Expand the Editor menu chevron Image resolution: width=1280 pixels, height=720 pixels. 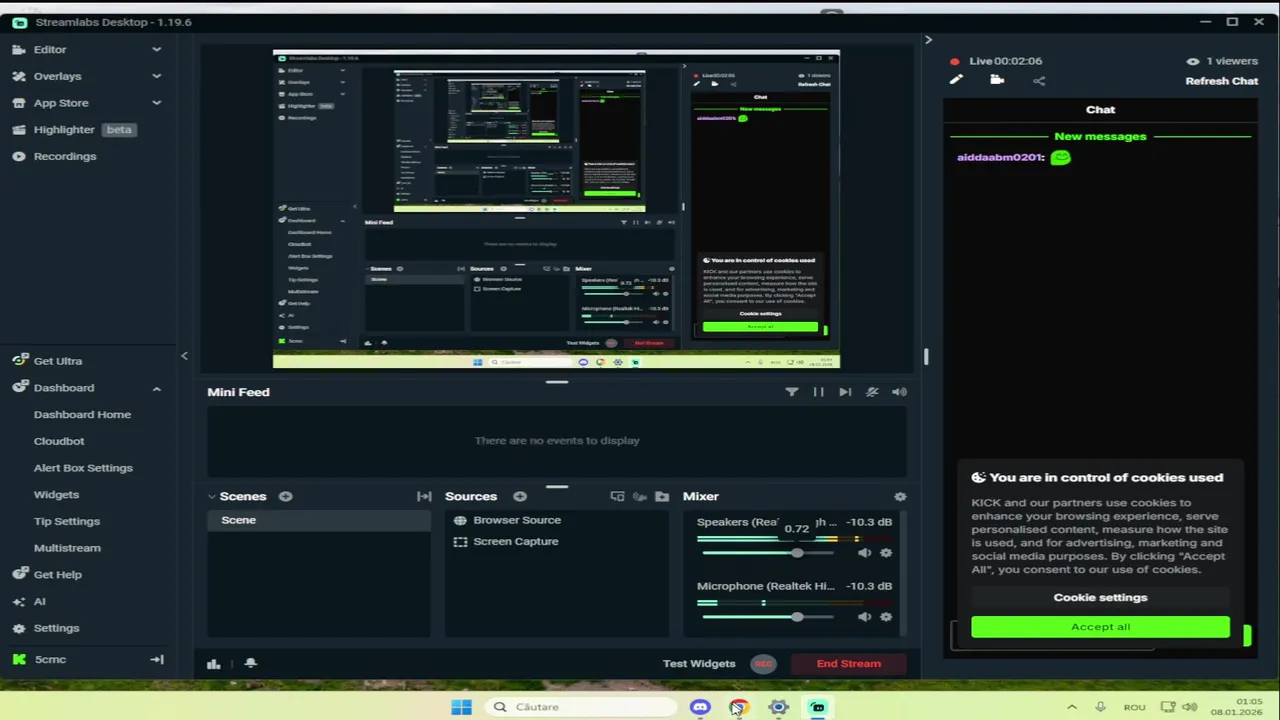click(156, 49)
